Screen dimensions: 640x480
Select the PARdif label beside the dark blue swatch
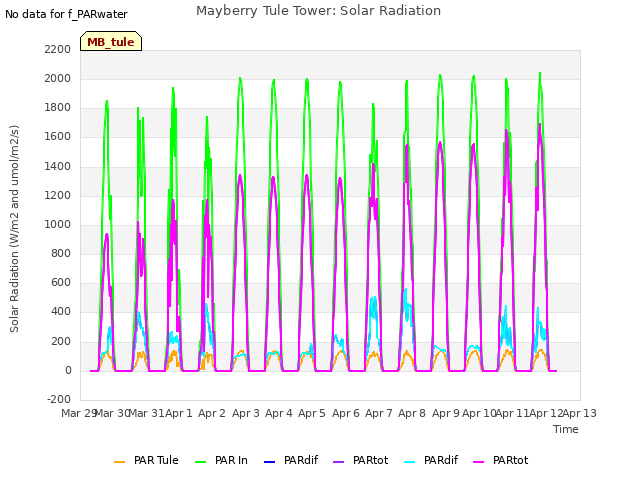(301, 460)
